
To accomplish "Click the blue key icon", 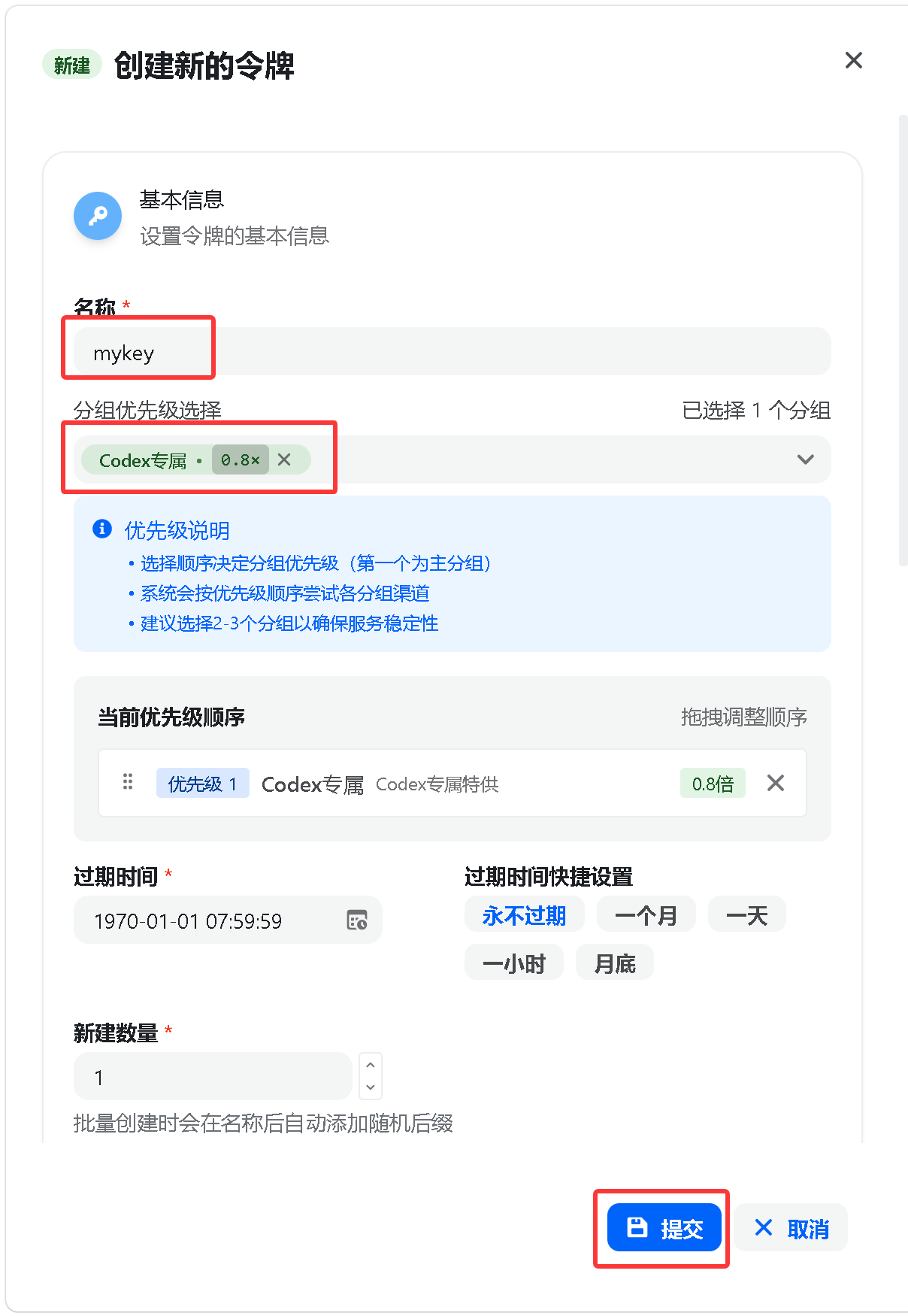I will [98, 217].
